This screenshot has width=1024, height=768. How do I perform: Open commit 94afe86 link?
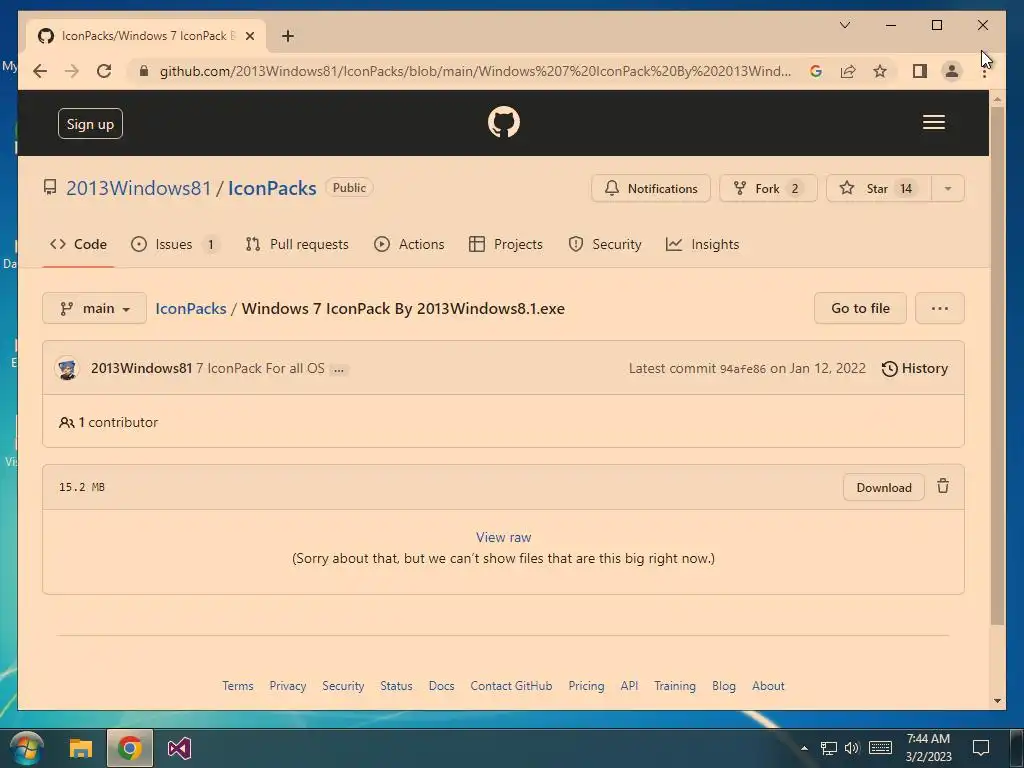(x=743, y=369)
